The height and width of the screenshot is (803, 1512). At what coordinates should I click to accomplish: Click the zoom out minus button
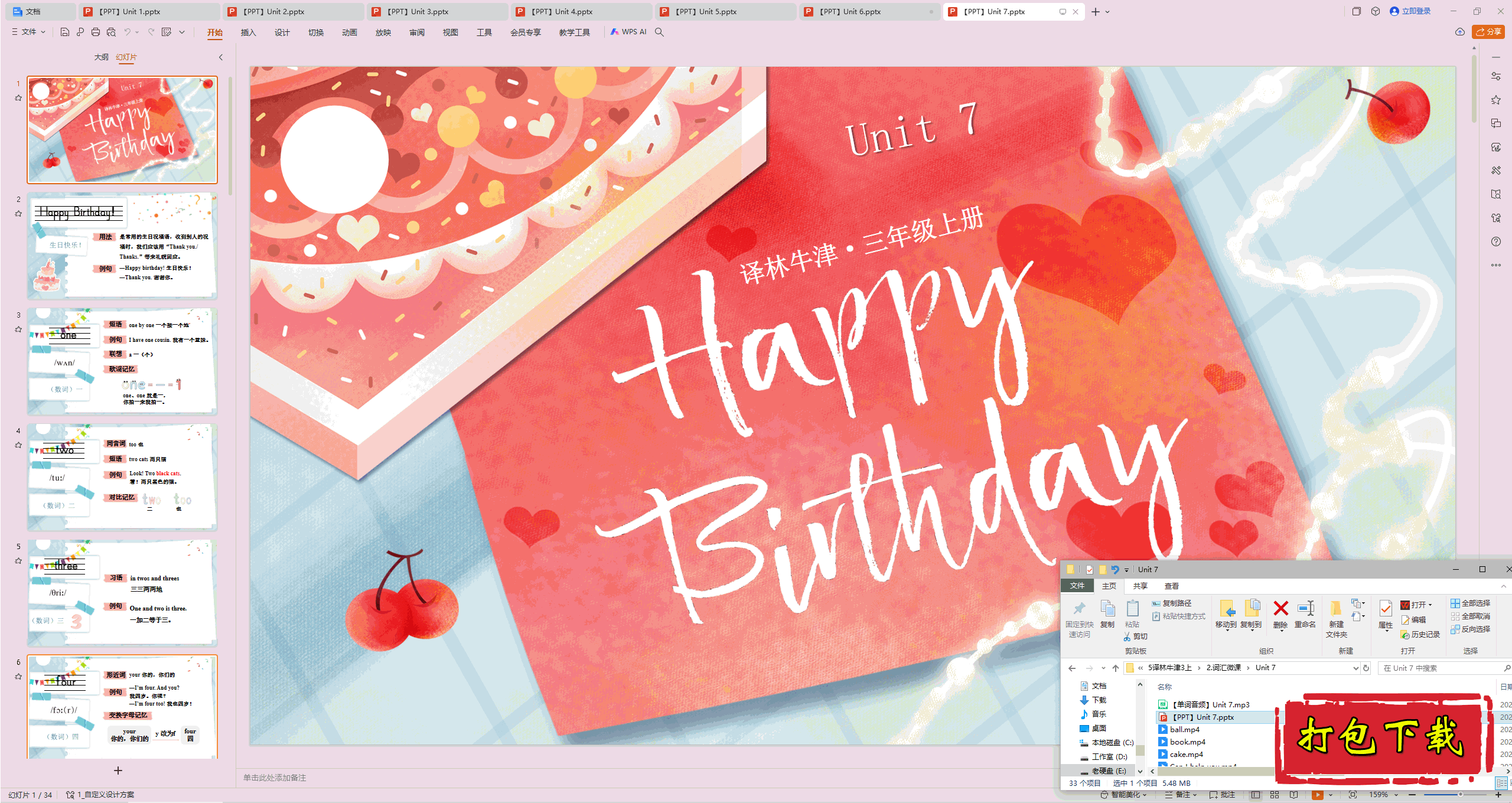pos(1412,795)
